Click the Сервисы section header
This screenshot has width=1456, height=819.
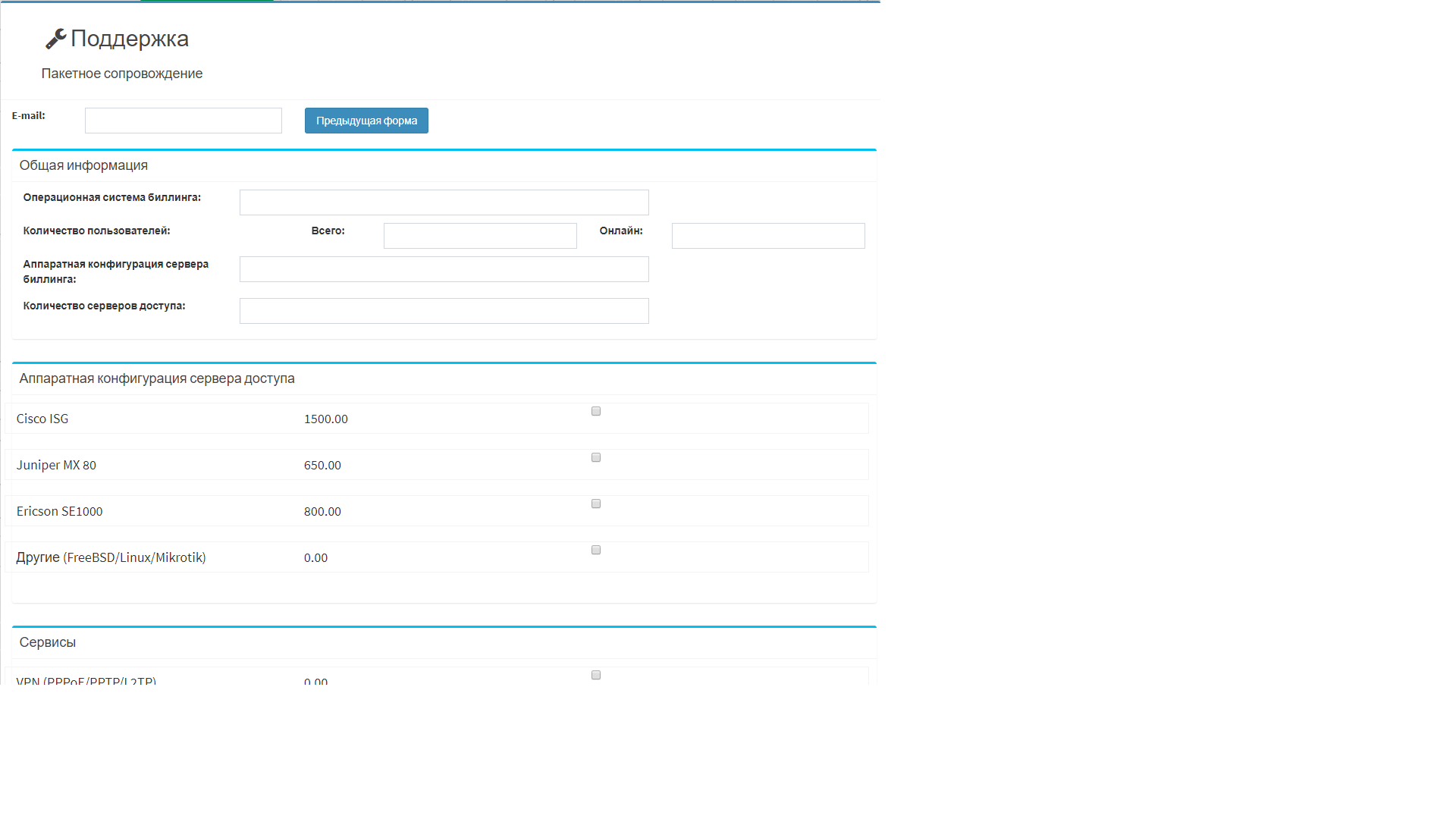click(48, 642)
